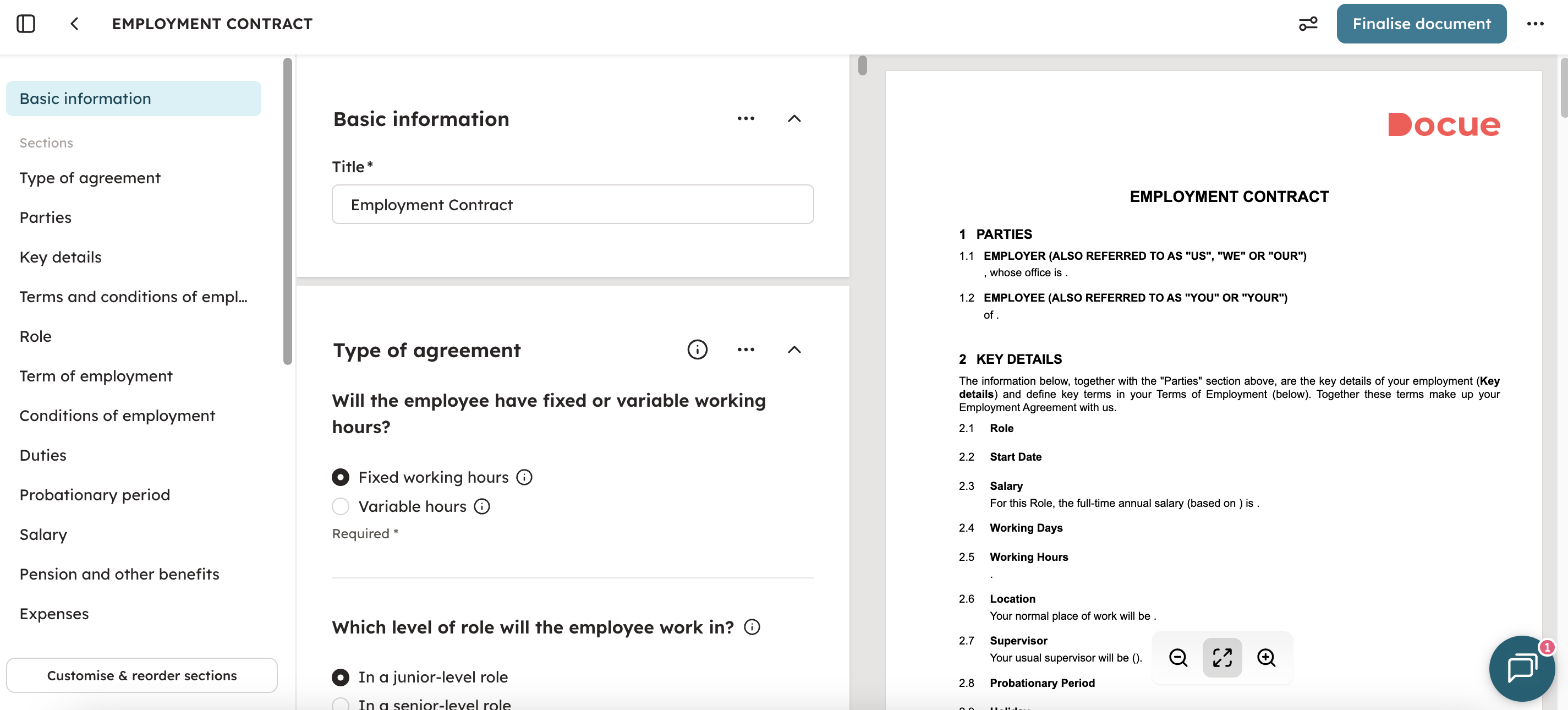Click "Working Days" in document preview

pyautogui.click(x=1026, y=528)
